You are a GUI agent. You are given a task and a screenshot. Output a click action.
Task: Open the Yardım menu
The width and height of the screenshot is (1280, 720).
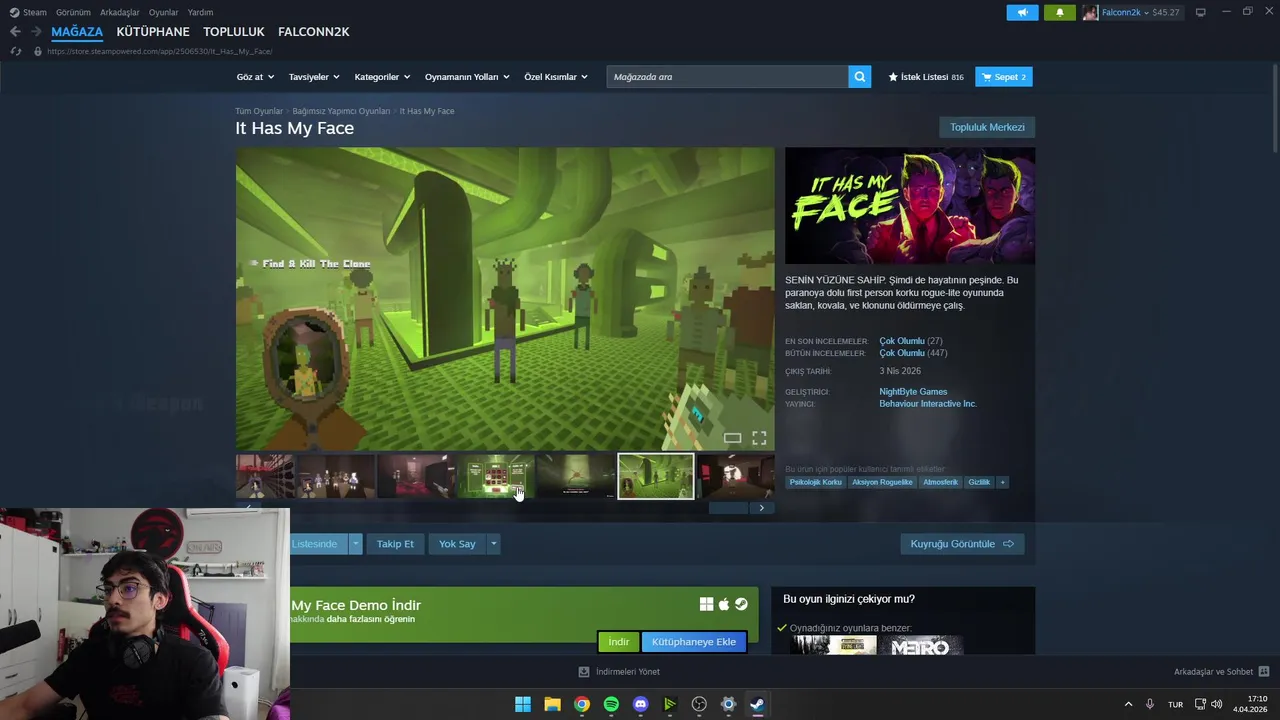tap(200, 12)
